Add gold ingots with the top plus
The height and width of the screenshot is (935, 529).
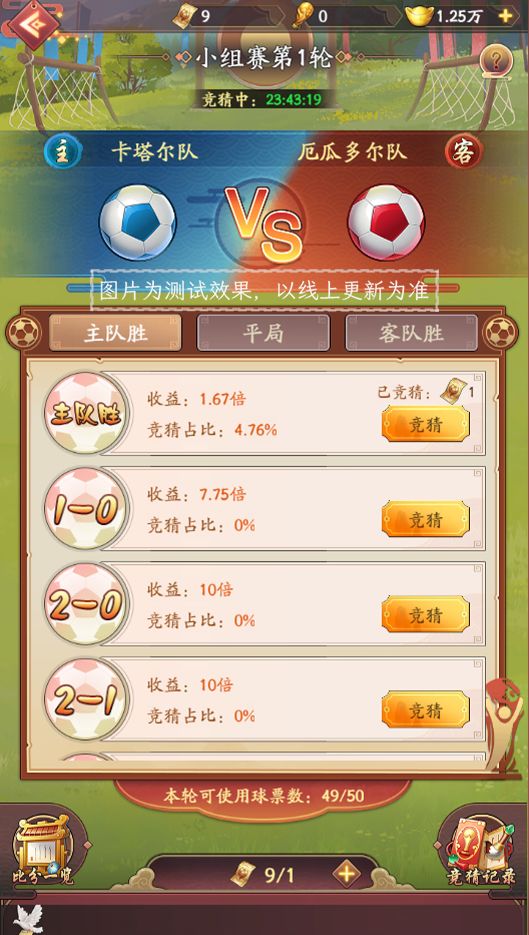coord(506,16)
